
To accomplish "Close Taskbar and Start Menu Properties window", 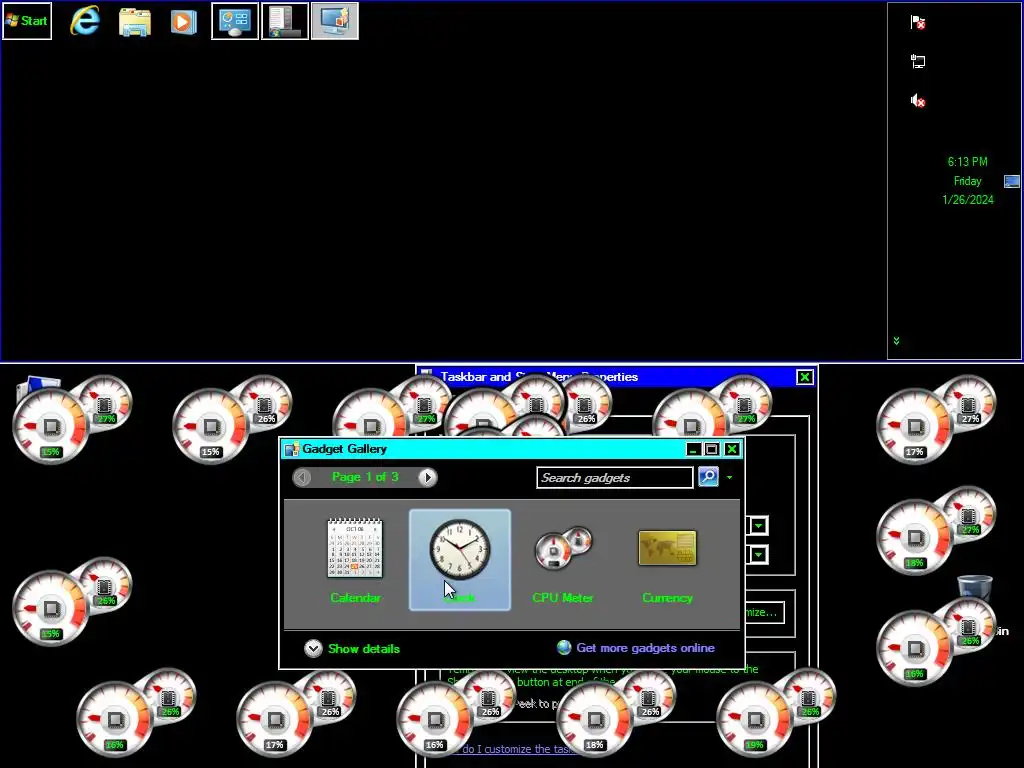I will (x=805, y=377).
